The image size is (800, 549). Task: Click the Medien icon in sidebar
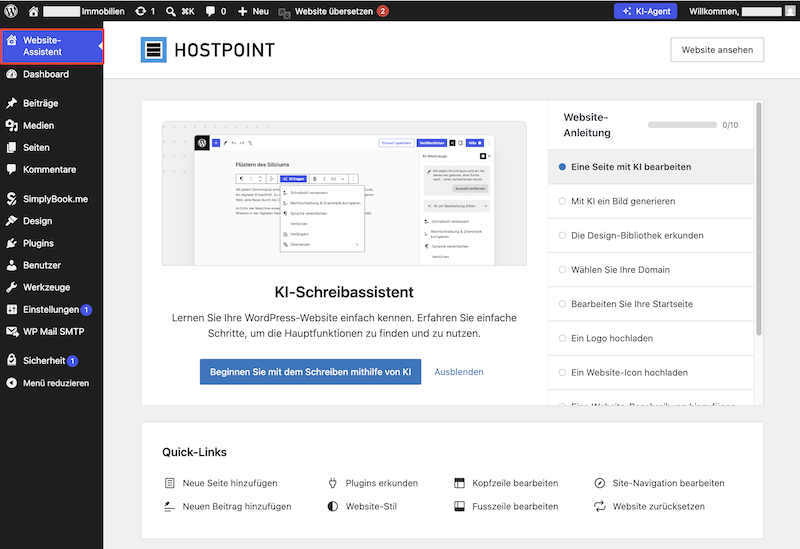(12, 126)
